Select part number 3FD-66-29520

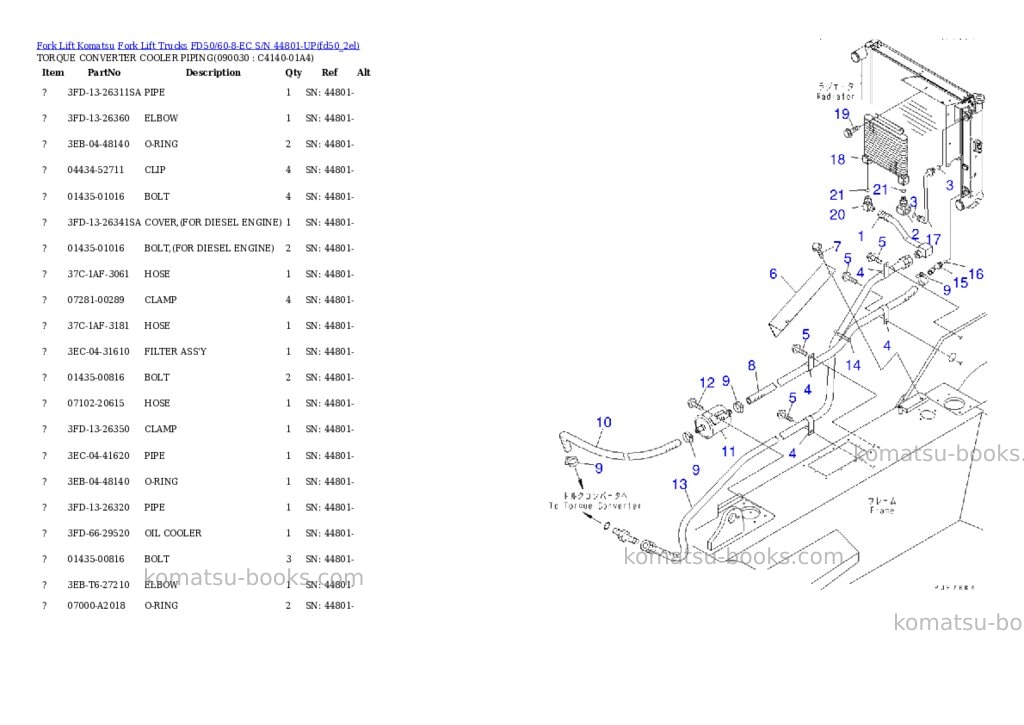pyautogui.click(x=99, y=533)
